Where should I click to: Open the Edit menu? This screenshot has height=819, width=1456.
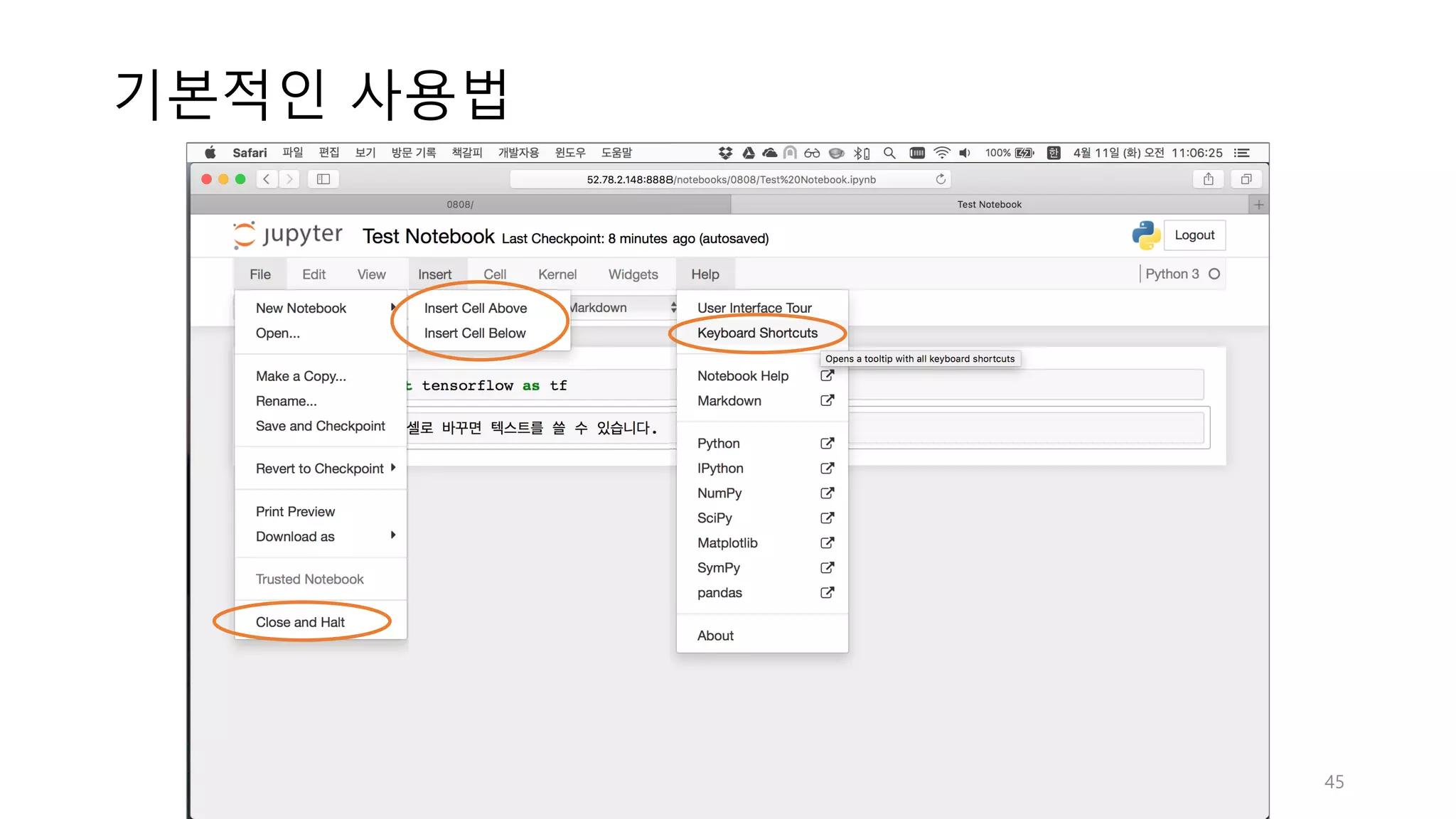[314, 274]
